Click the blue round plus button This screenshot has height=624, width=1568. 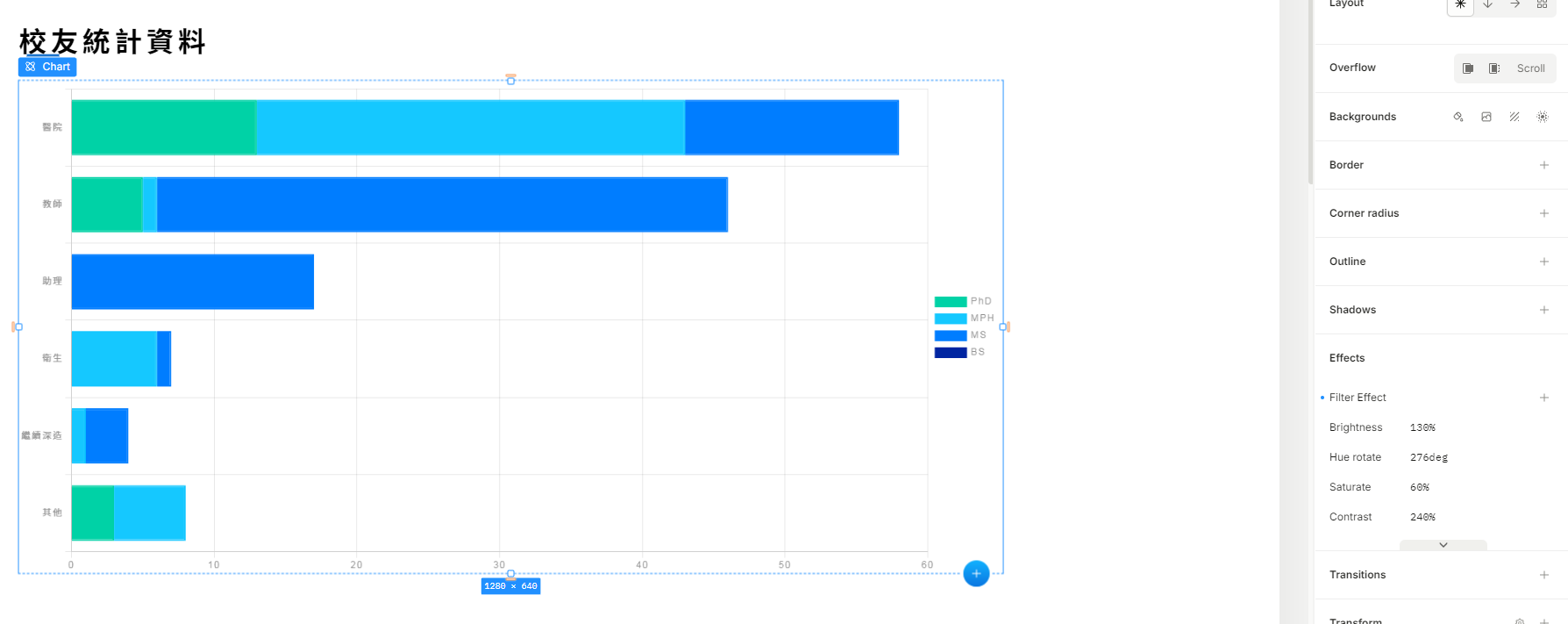tap(976, 573)
